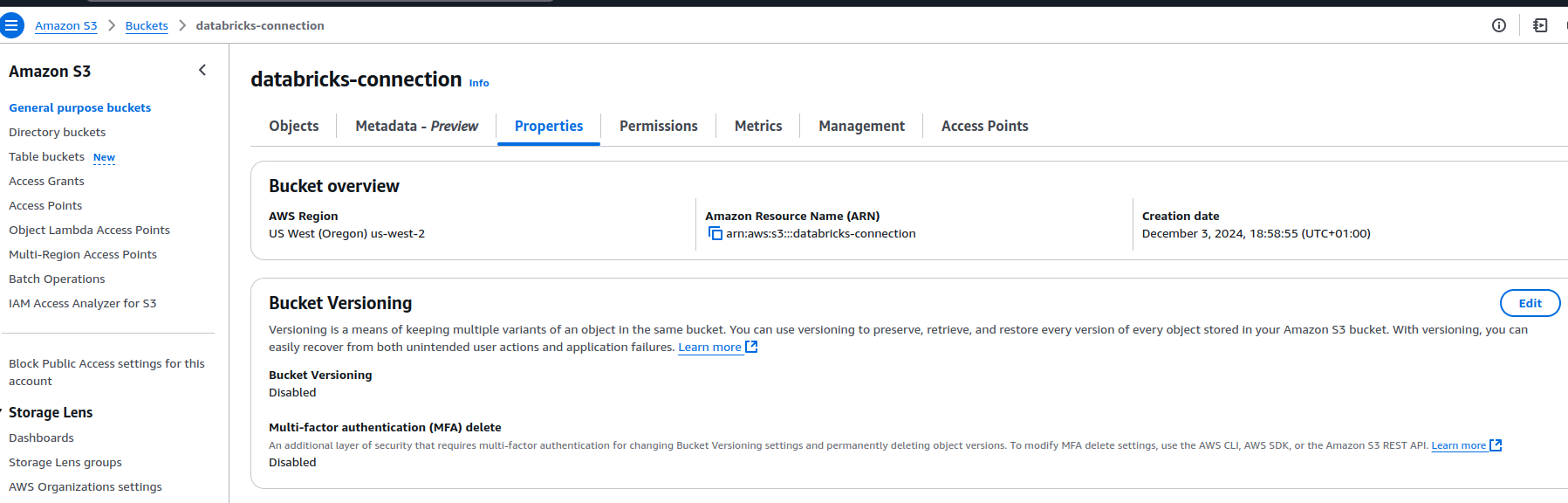The height and width of the screenshot is (503, 1568).
Task: Open Access Grants in sidebar
Action: [x=46, y=181]
